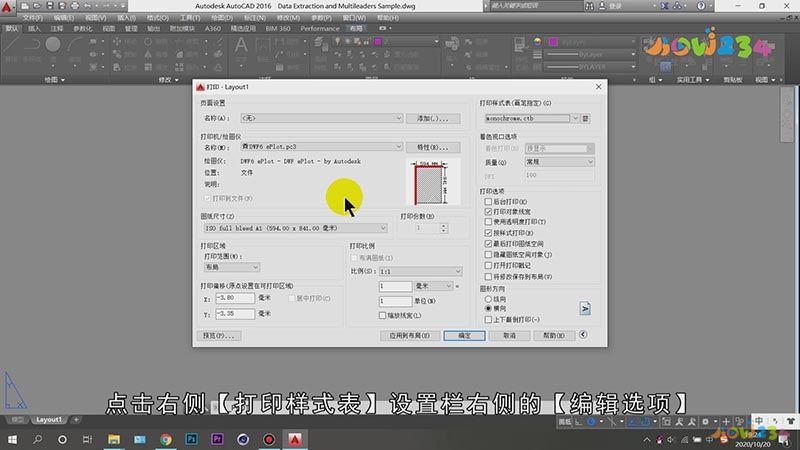The image size is (800, 450).
Task: Open the paper size ISO full bleed dropdown
Action: (295, 228)
